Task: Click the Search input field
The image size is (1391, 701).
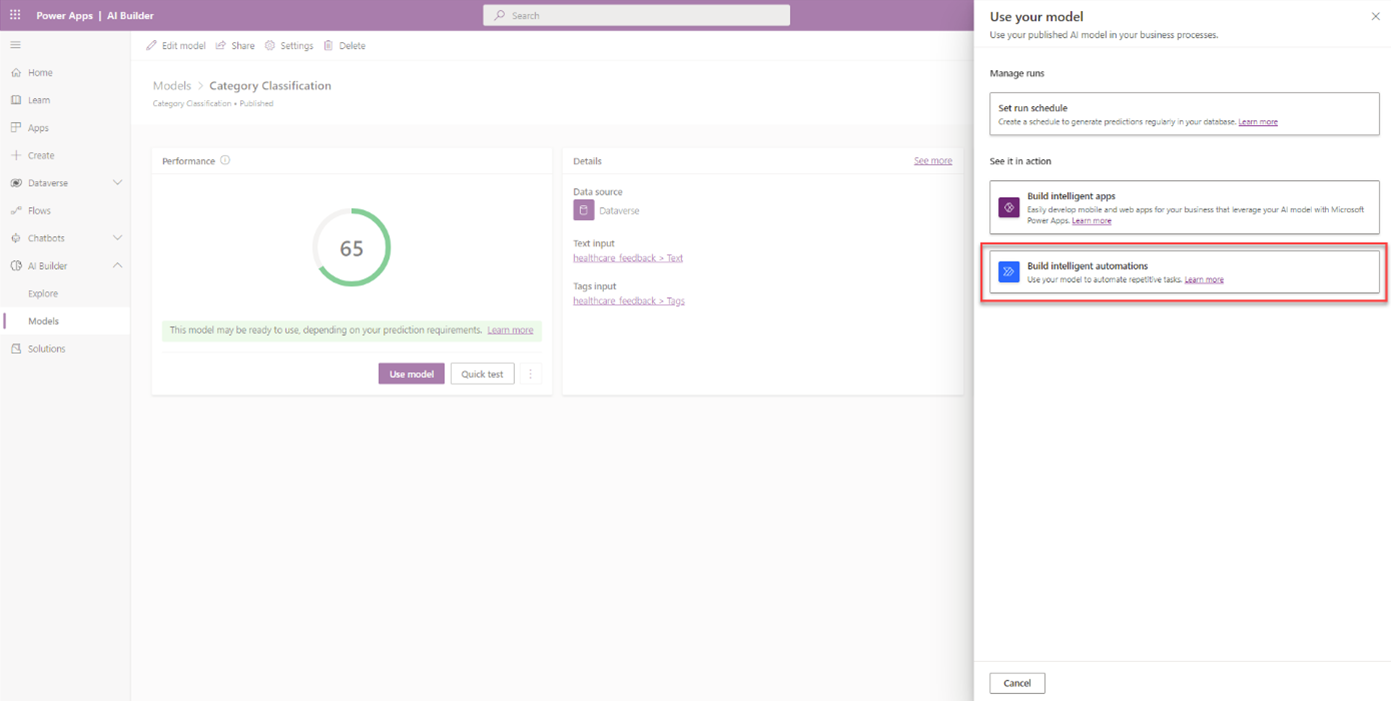Action: [x=637, y=15]
